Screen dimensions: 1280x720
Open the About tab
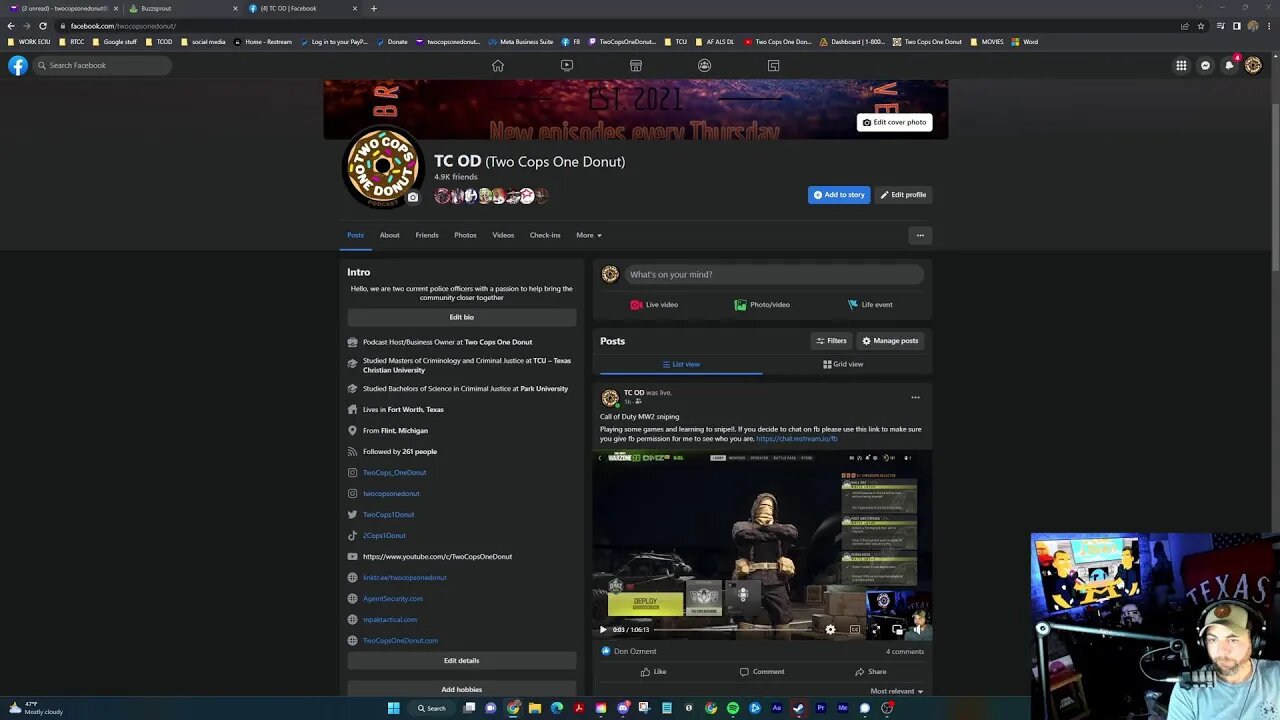[x=389, y=235]
